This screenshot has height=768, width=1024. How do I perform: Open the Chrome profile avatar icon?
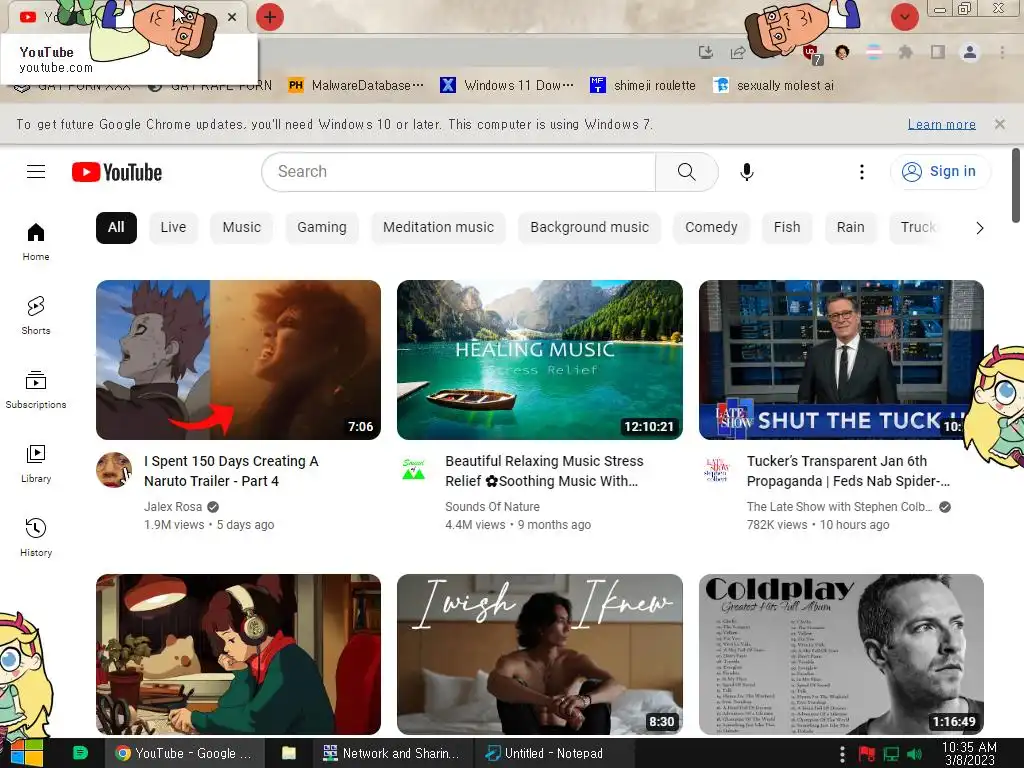pos(970,52)
